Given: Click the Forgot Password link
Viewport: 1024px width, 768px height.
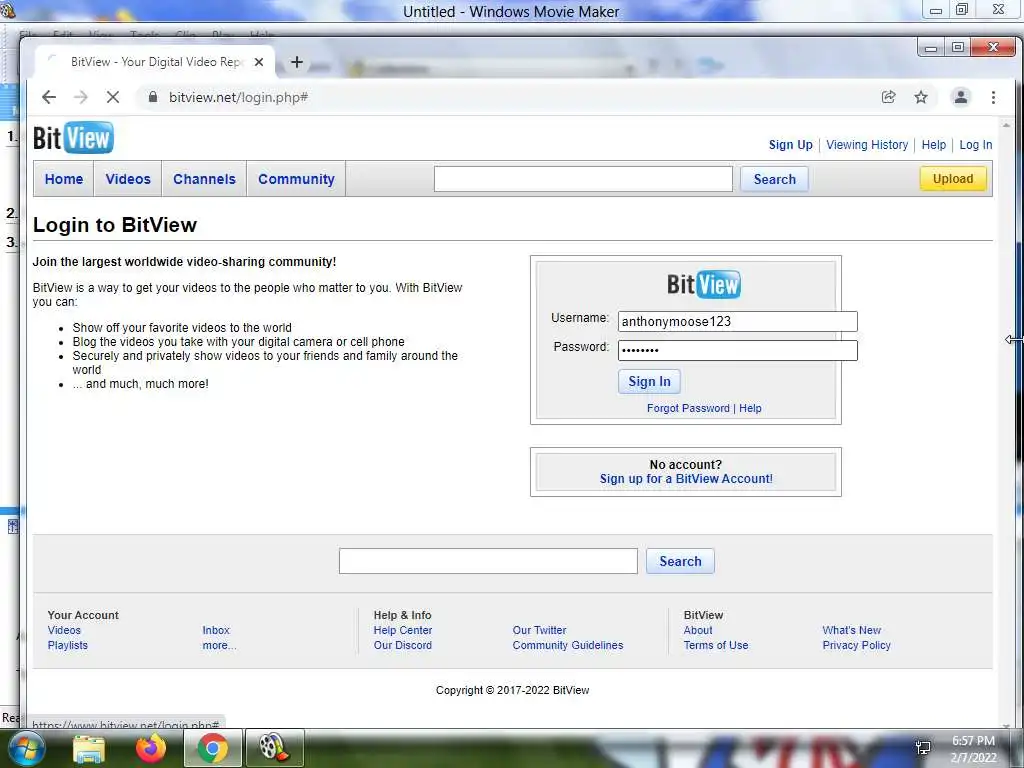Looking at the screenshot, I should tap(688, 408).
